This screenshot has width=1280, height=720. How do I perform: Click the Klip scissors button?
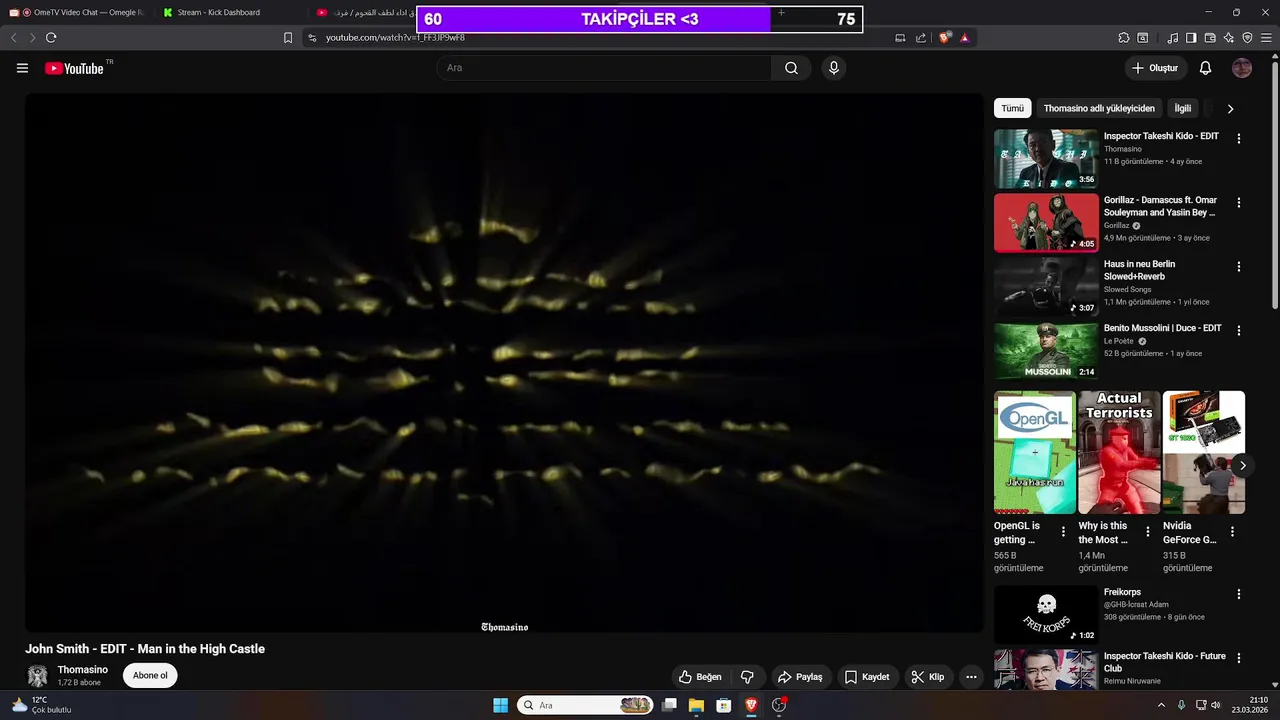(x=927, y=677)
